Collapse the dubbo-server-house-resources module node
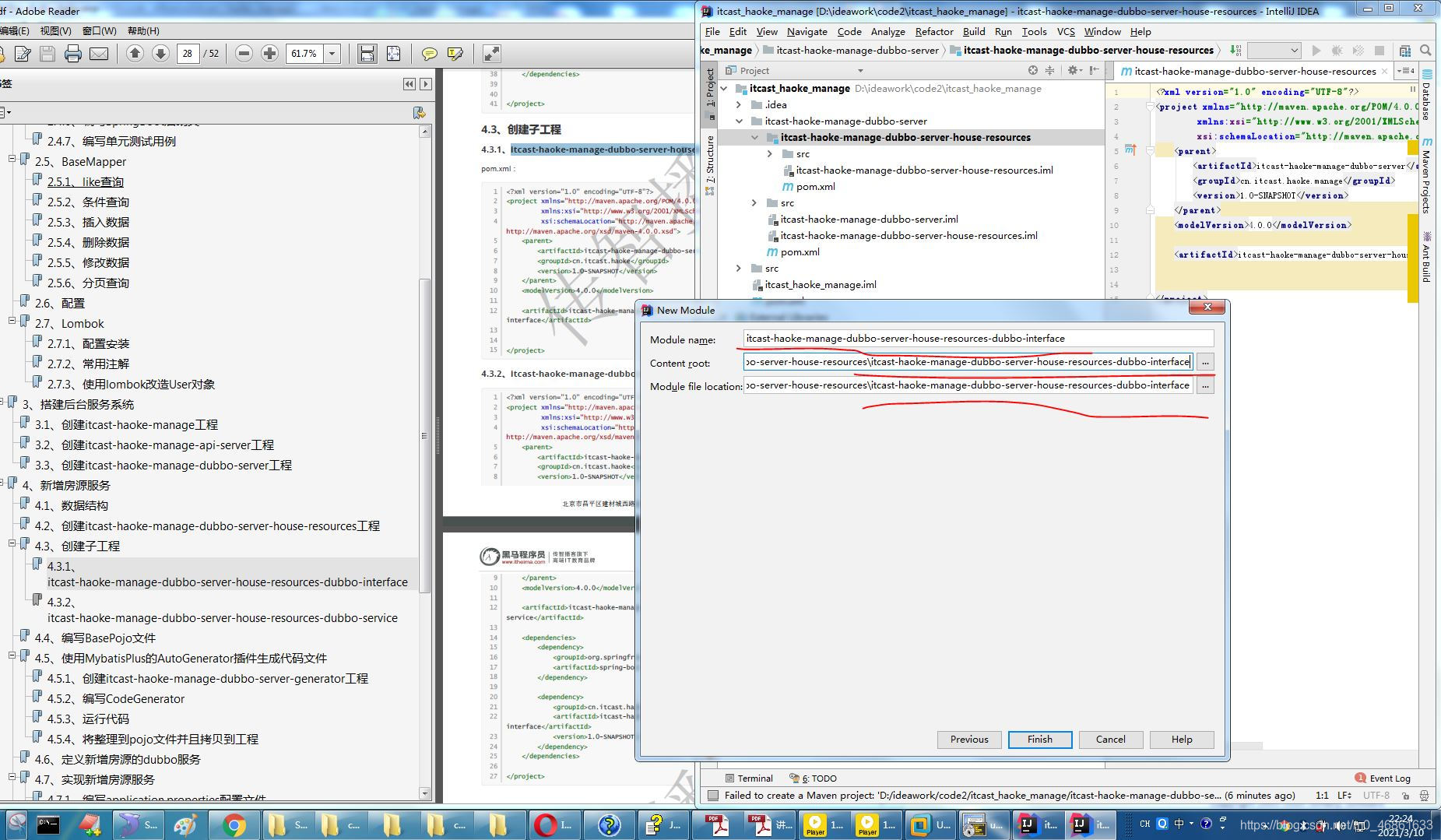Screen dimensions: 1441x840 754,137
